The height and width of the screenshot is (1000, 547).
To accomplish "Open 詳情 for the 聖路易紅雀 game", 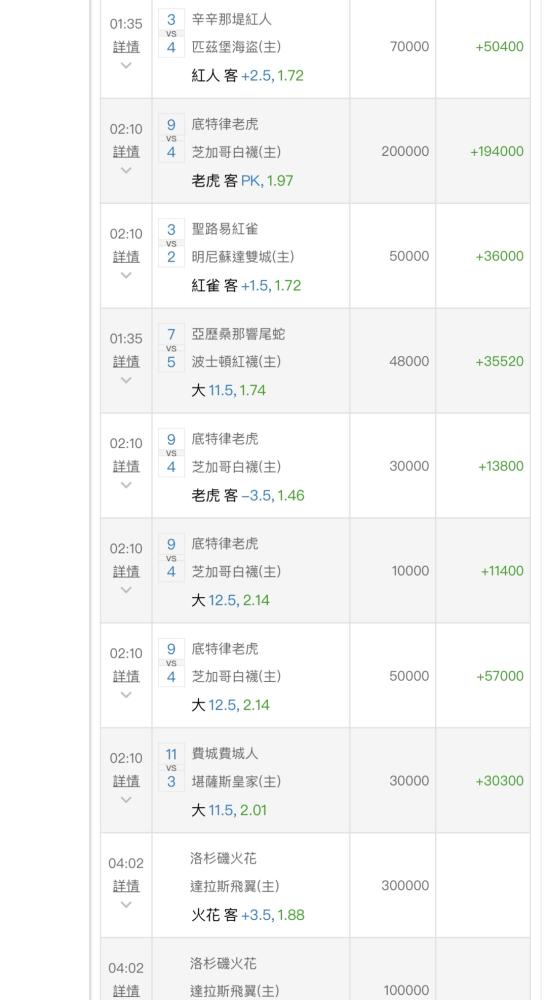I will (x=126, y=257).
